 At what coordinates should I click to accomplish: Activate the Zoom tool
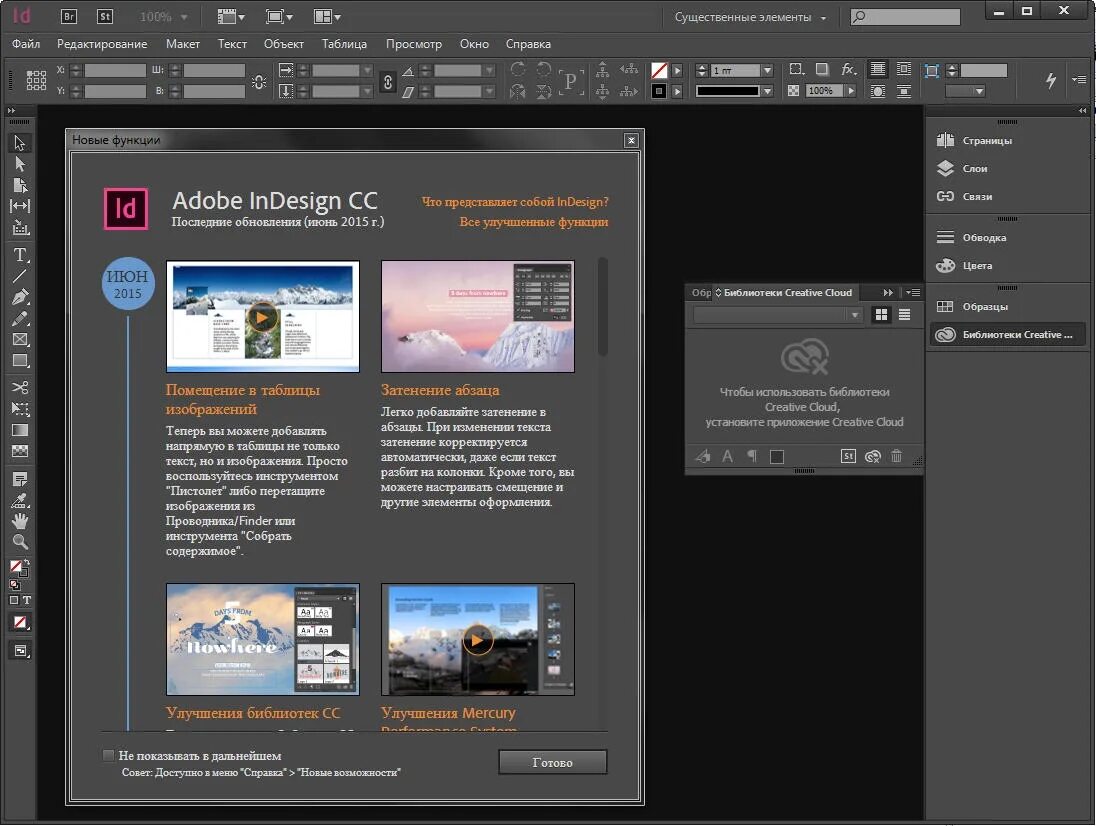coord(19,541)
